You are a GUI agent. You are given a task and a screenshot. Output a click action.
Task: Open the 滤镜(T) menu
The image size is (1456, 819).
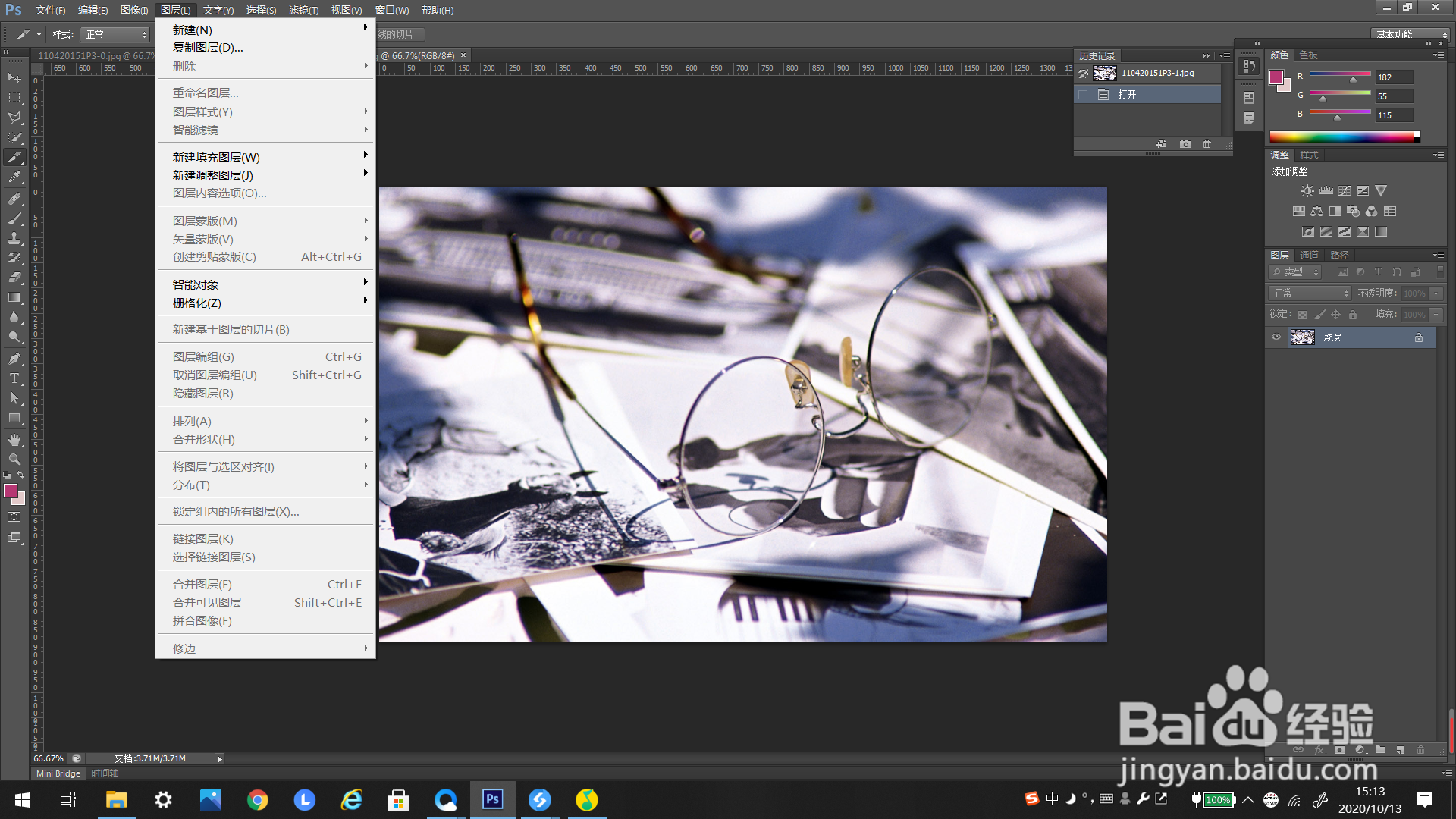303,10
